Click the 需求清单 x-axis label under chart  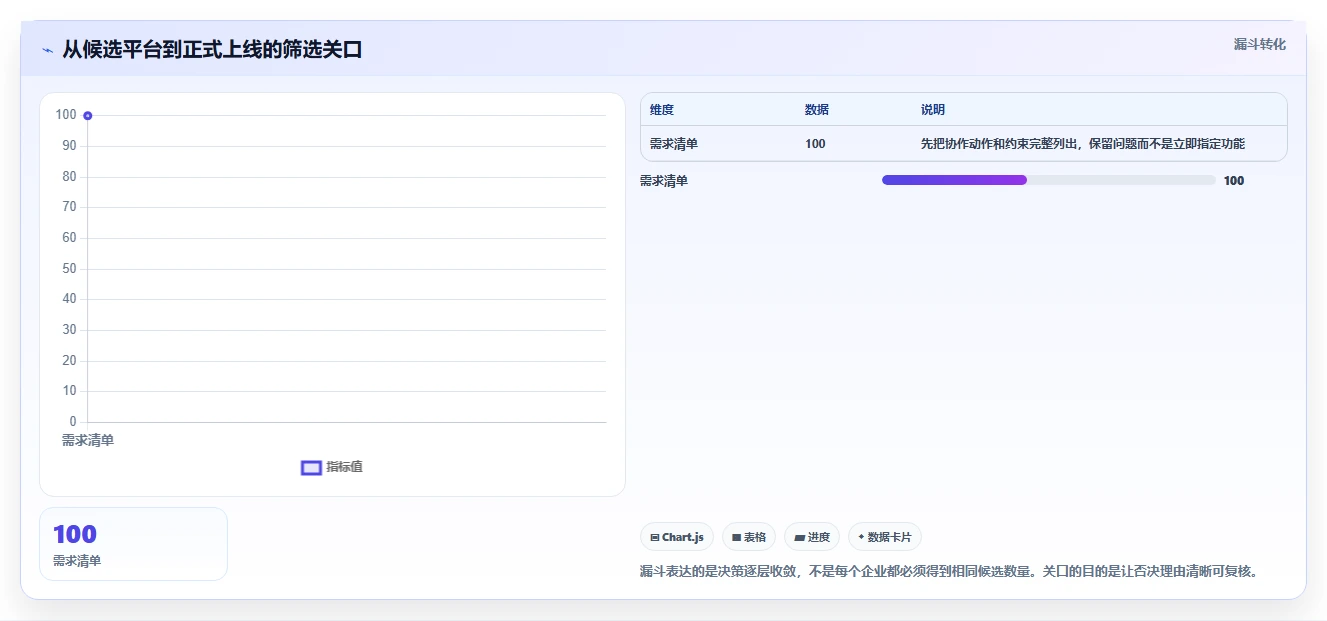coord(88,440)
